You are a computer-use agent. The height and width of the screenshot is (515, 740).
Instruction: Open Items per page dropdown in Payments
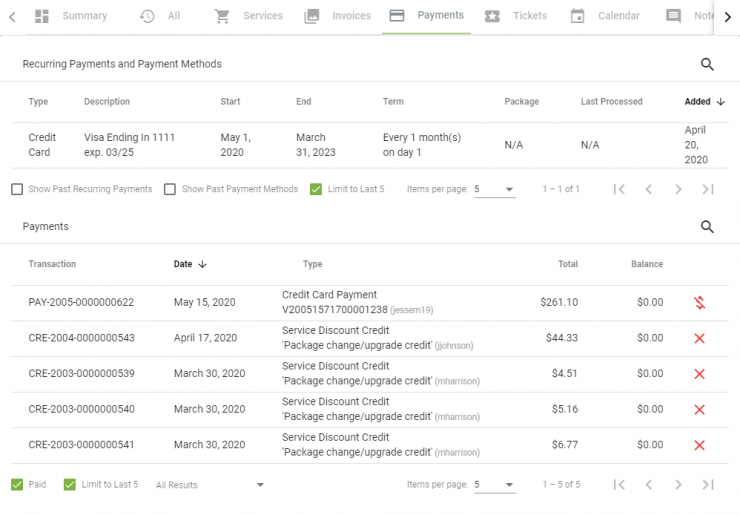494,485
